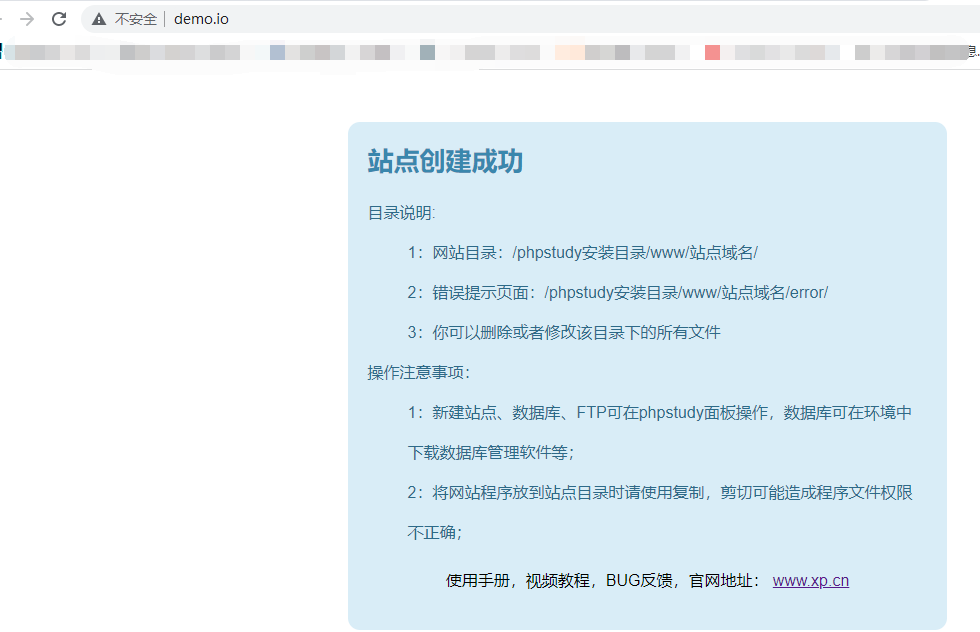Click the 新建站点、数据库、FTP note line
This screenshot has height=632, width=980.
659,413
